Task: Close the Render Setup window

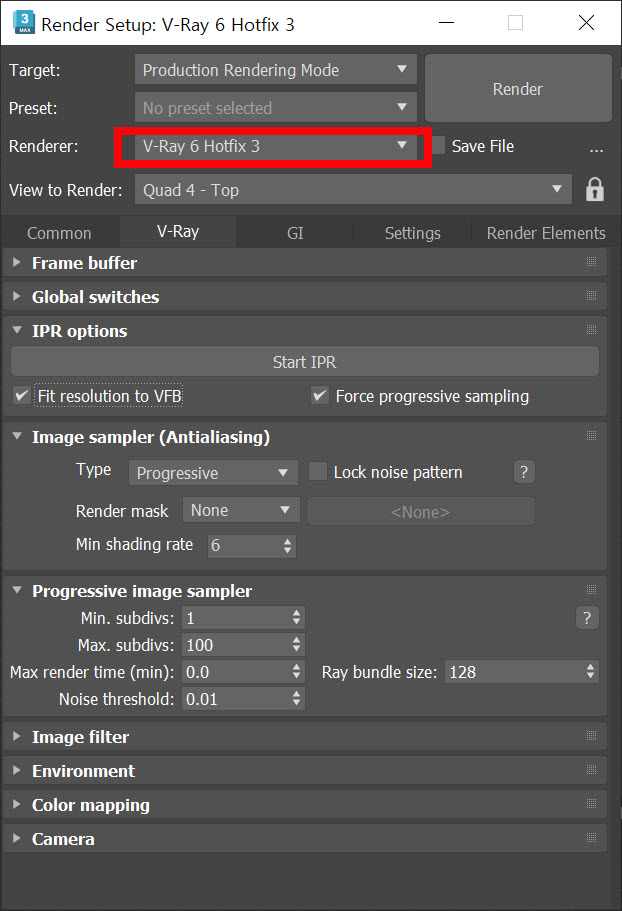Action: (x=587, y=23)
